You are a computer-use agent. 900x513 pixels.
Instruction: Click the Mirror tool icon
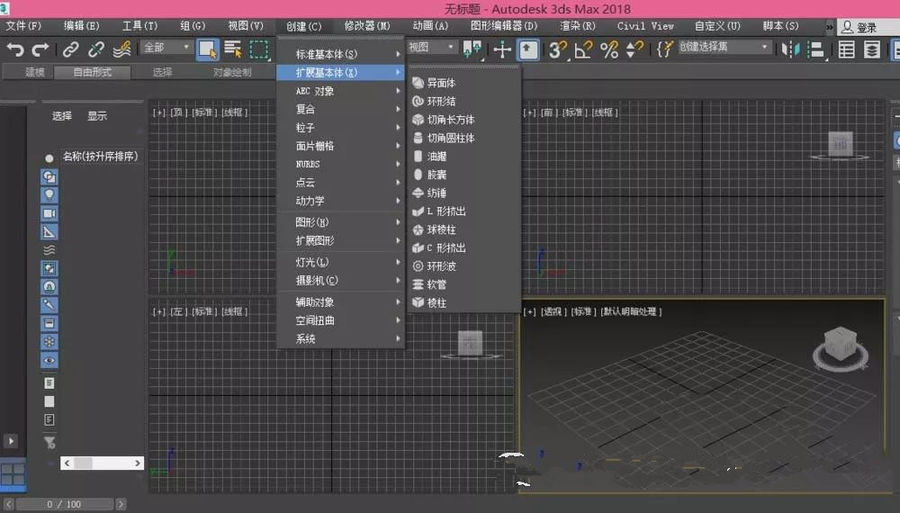pos(791,49)
